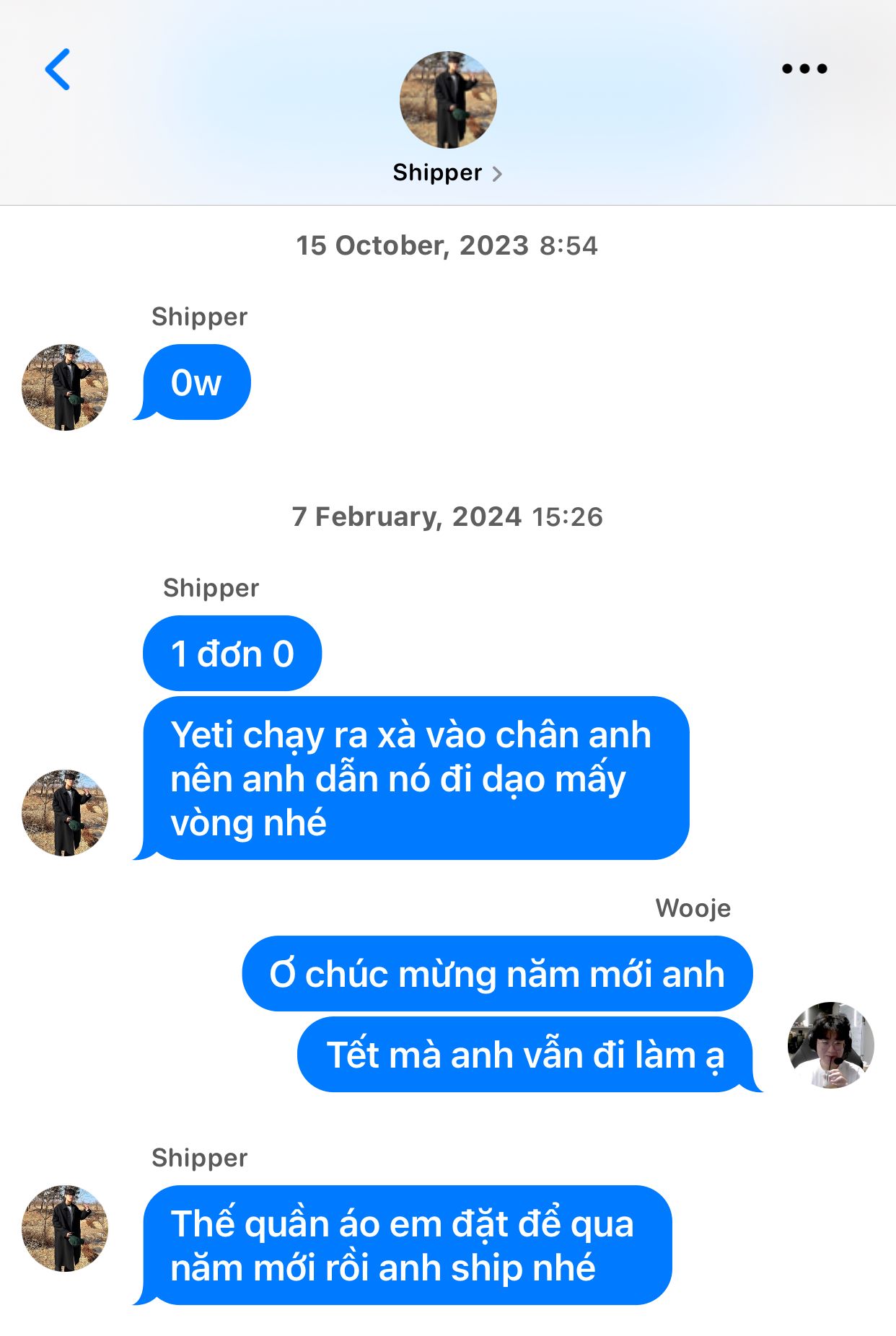This screenshot has width=896, height=1336.
Task: Tap the 7 February, 2024 timestamp
Action: 447,517
